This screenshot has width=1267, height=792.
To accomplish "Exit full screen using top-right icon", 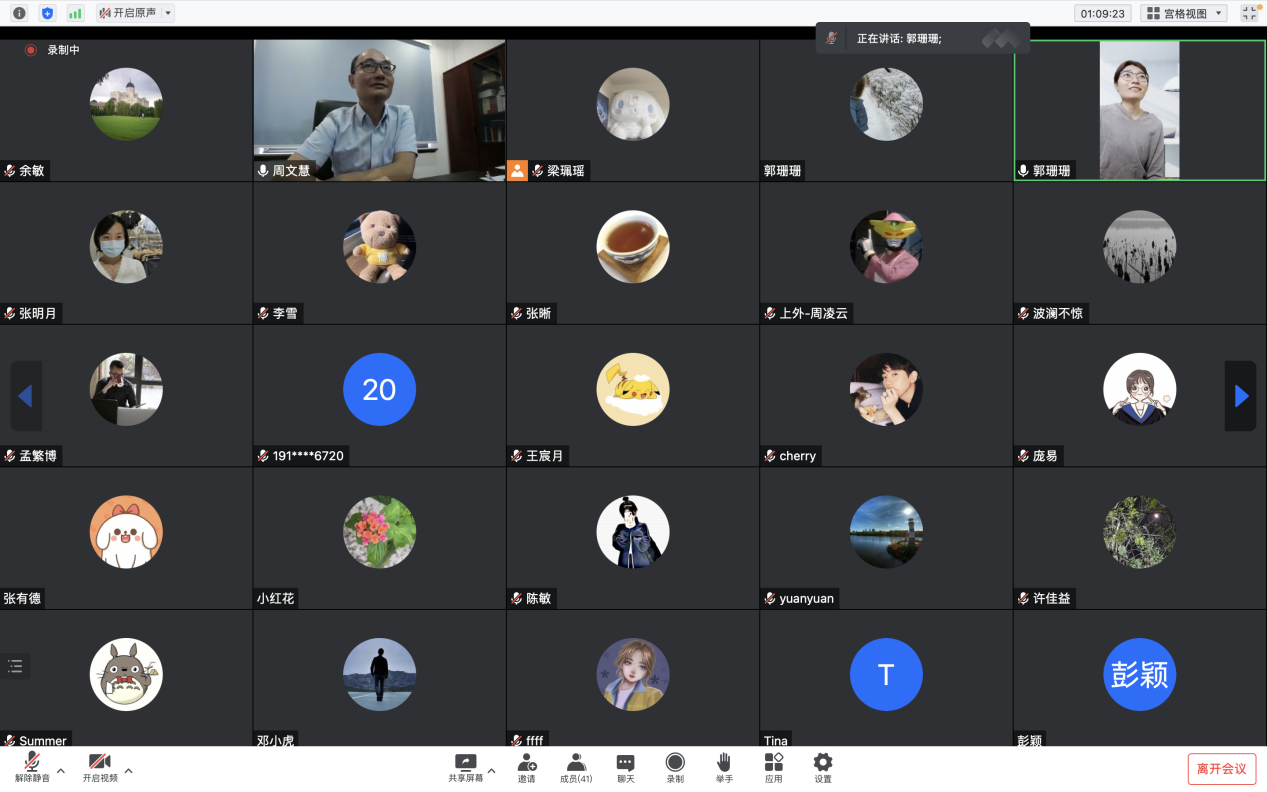I will pyautogui.click(x=1249, y=13).
